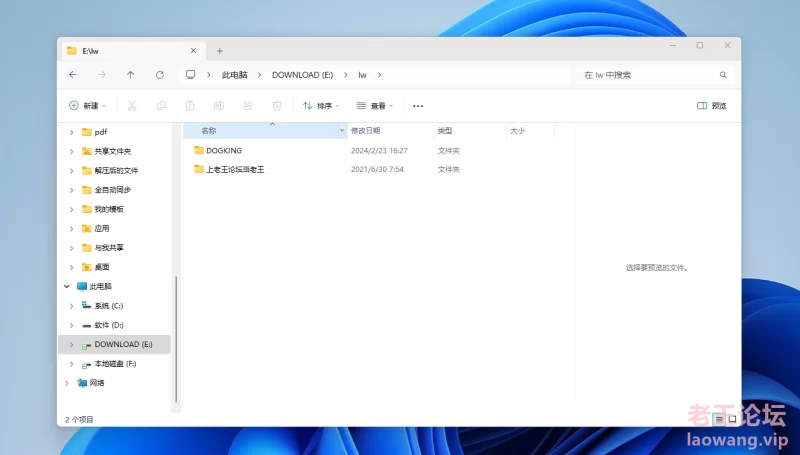
Task: Select 软件 (D:) drive in sidebar
Action: click(x=109, y=325)
